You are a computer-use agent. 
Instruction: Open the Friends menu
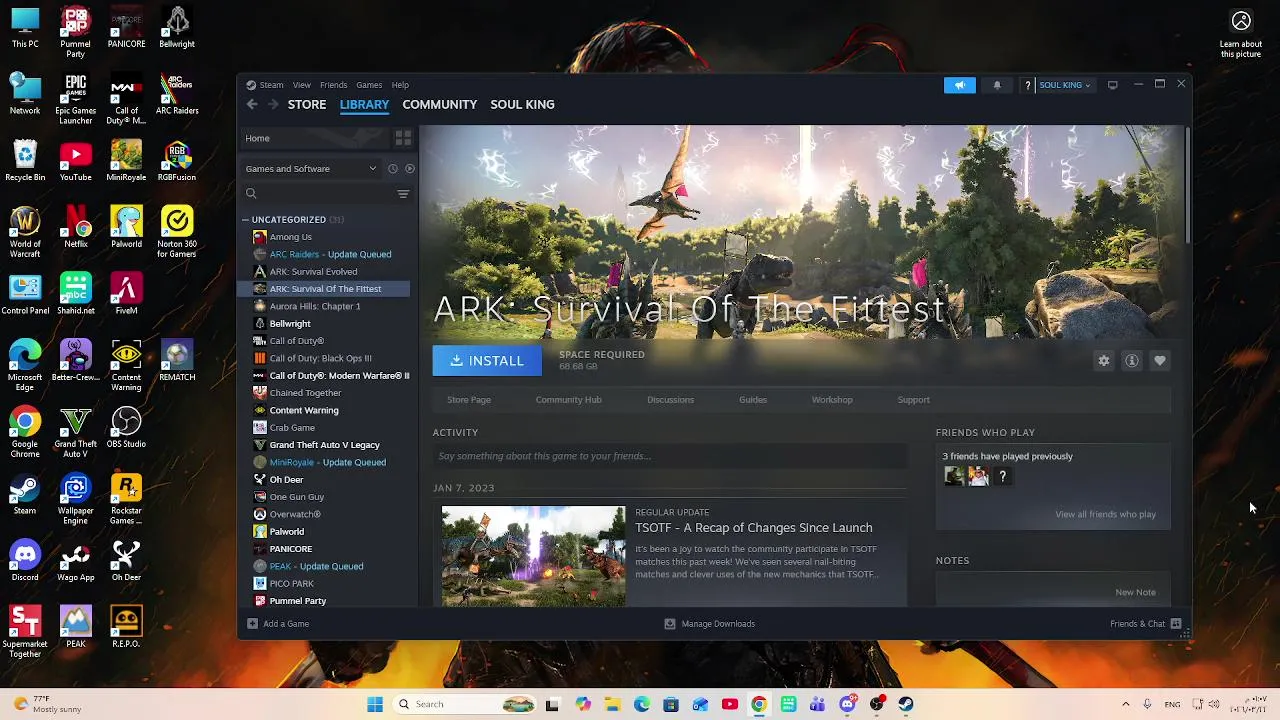(x=333, y=85)
